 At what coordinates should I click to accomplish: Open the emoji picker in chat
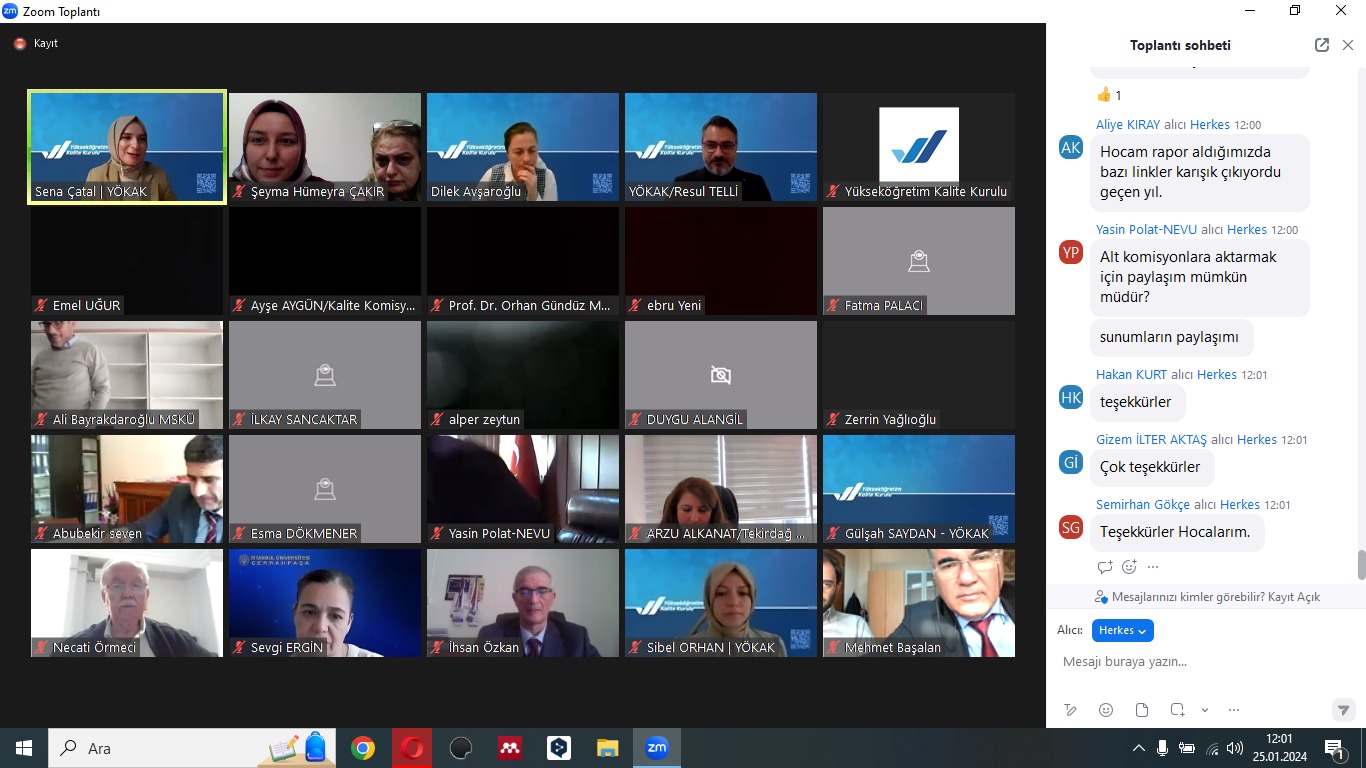click(1106, 710)
